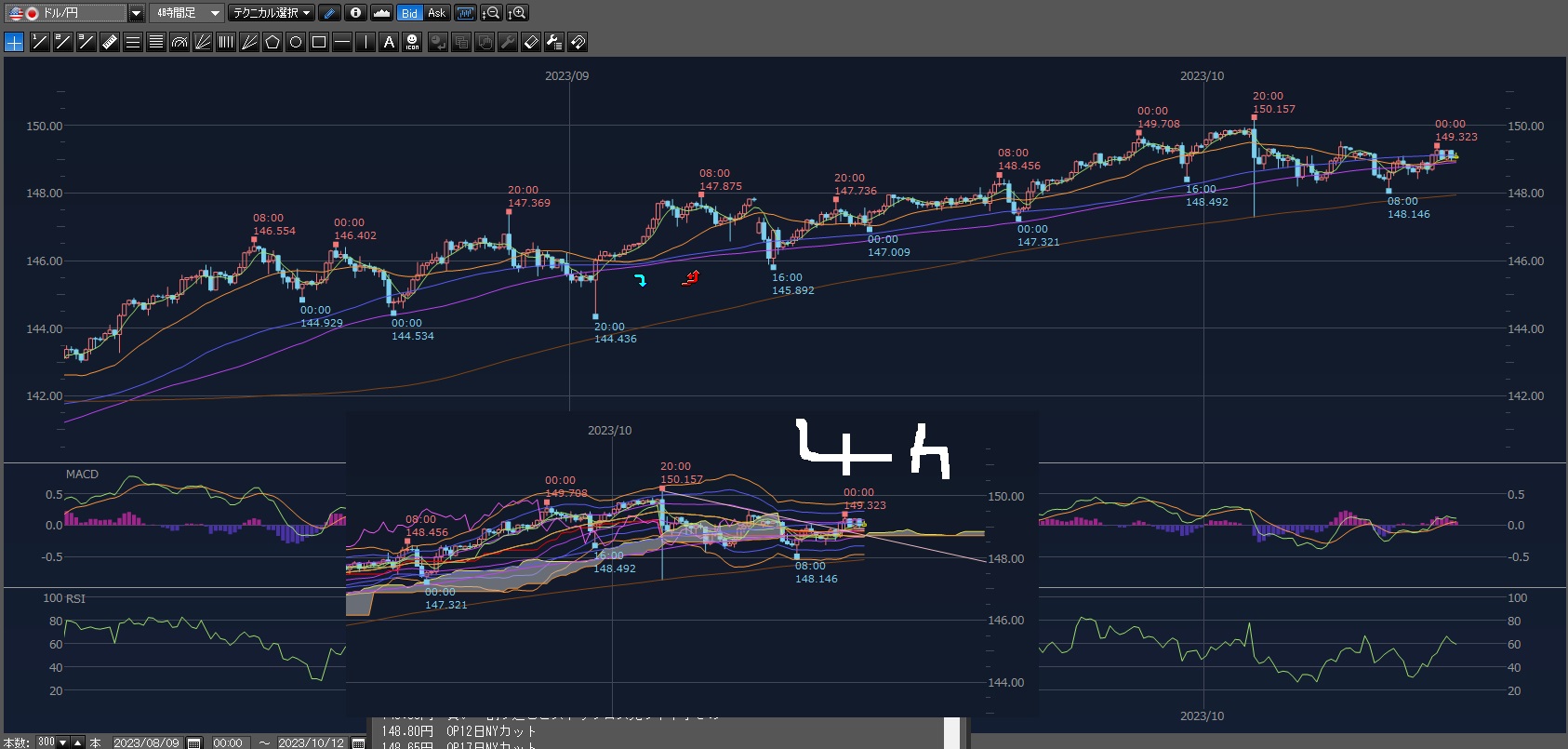Choose the ellipse drawing tool
The image size is (1568, 749).
pyautogui.click(x=296, y=42)
